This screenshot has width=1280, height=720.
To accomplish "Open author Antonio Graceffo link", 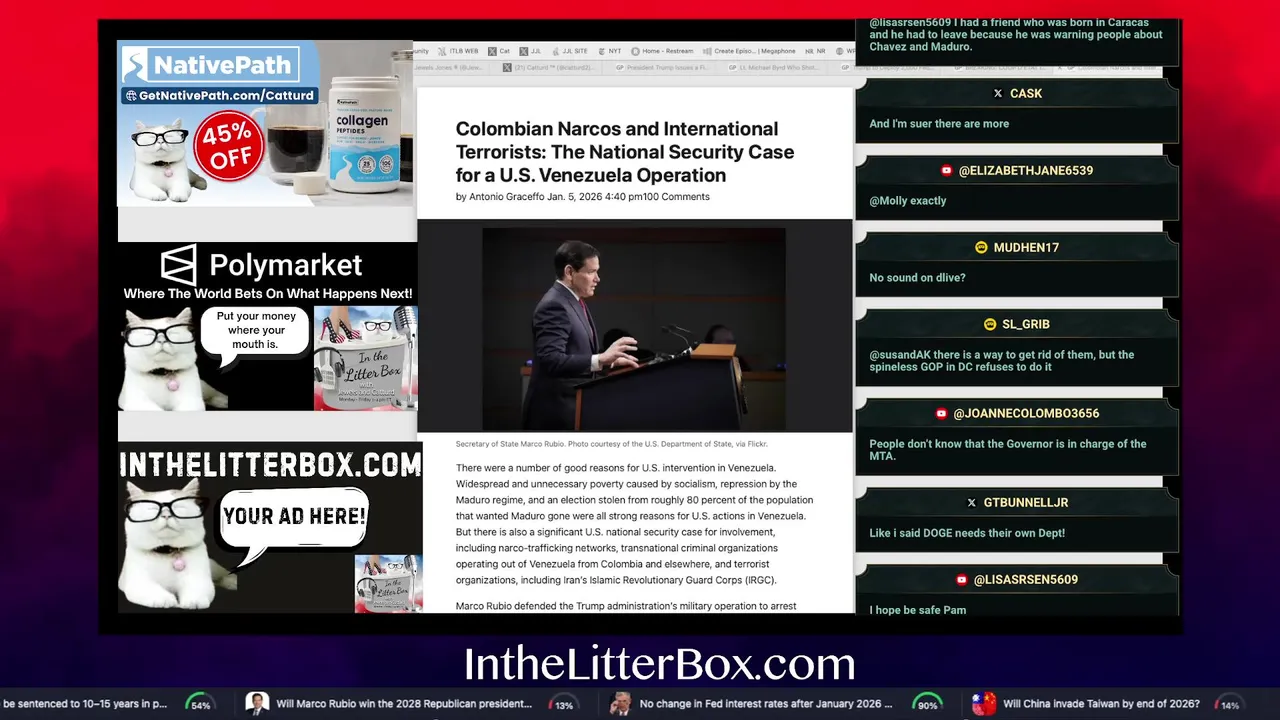I will coord(506,197).
